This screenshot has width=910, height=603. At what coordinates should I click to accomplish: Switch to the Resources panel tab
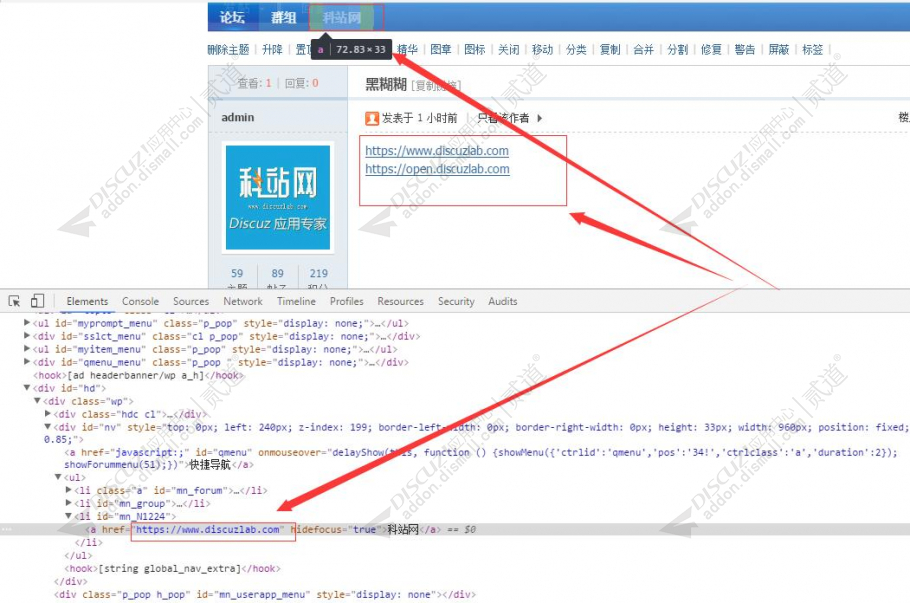pyautogui.click(x=400, y=301)
